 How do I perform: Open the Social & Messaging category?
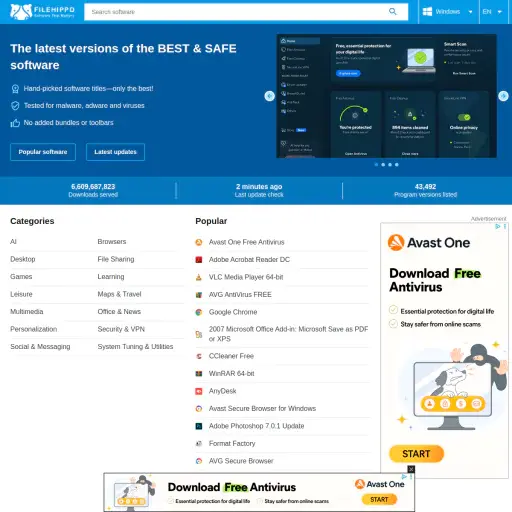[x=40, y=347]
